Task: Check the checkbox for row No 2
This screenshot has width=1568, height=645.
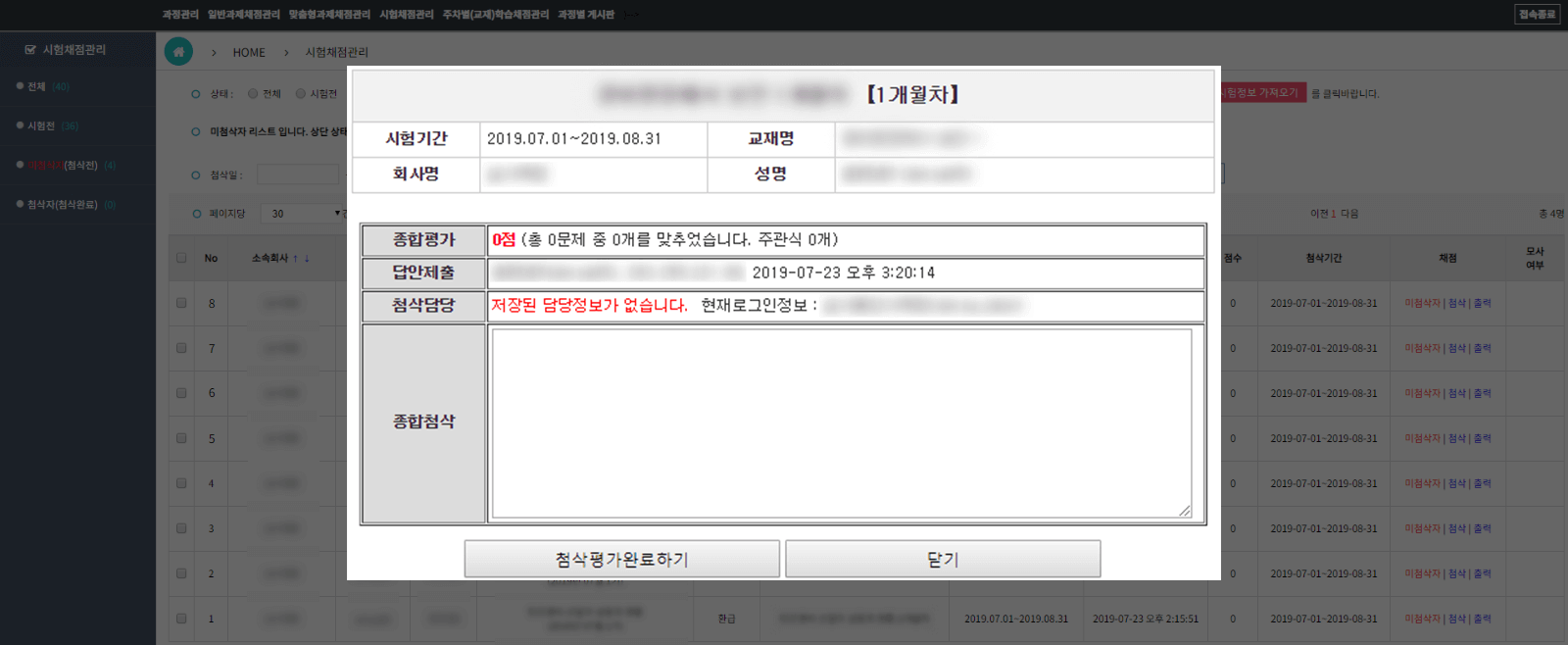Action: click(x=181, y=573)
